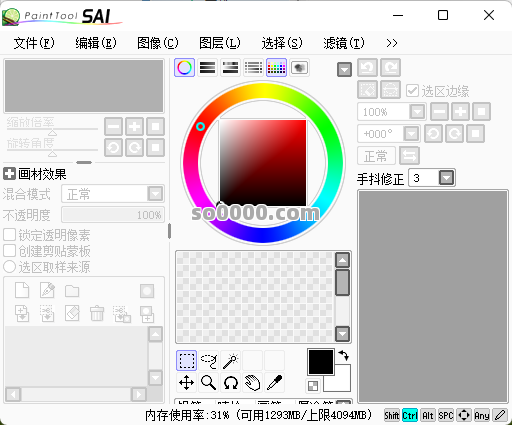Click zoom in button beside 100%
The height and width of the screenshot is (425, 512).
tap(460, 112)
